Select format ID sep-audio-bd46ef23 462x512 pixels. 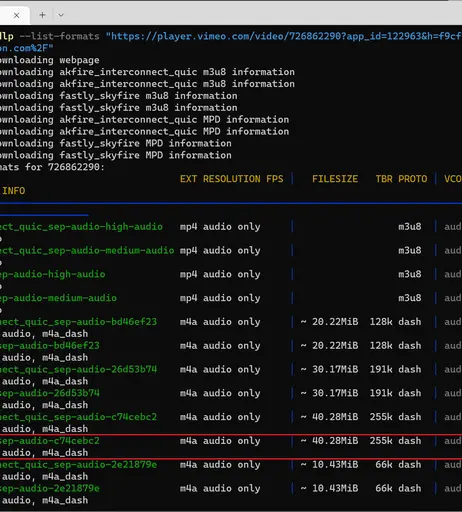[x=50, y=346]
